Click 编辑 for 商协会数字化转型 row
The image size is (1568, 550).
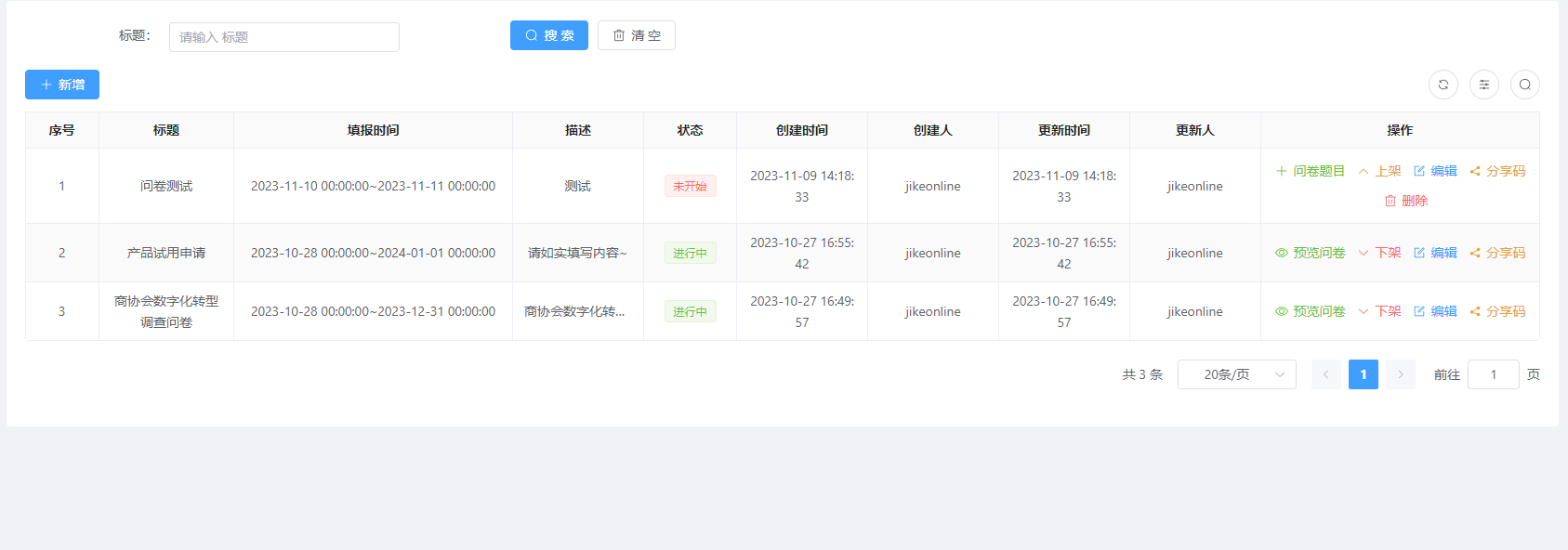point(1435,311)
